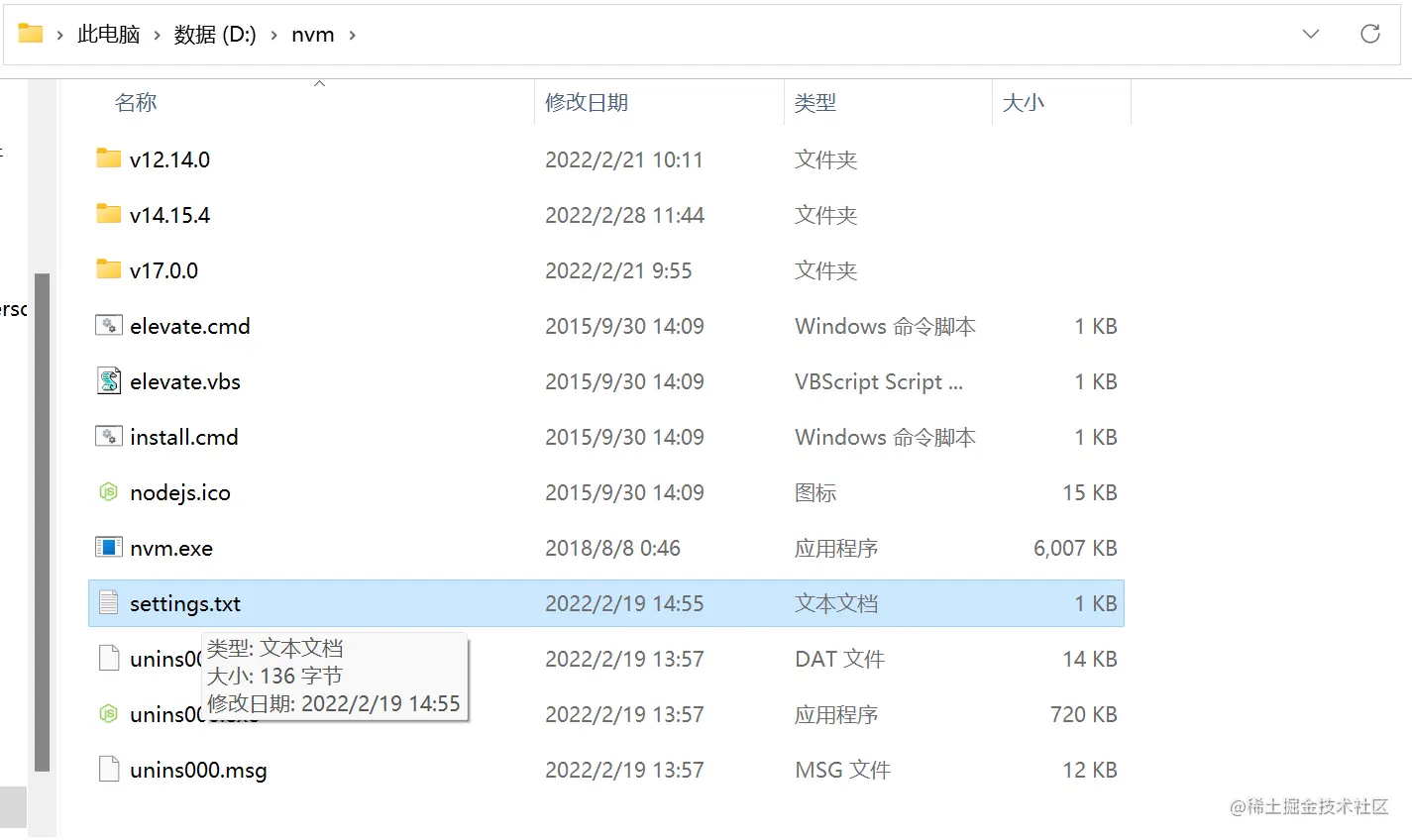The width and height of the screenshot is (1412, 840).
Task: Expand the chevron after 此电脑 breadcrumb
Action: tap(157, 35)
